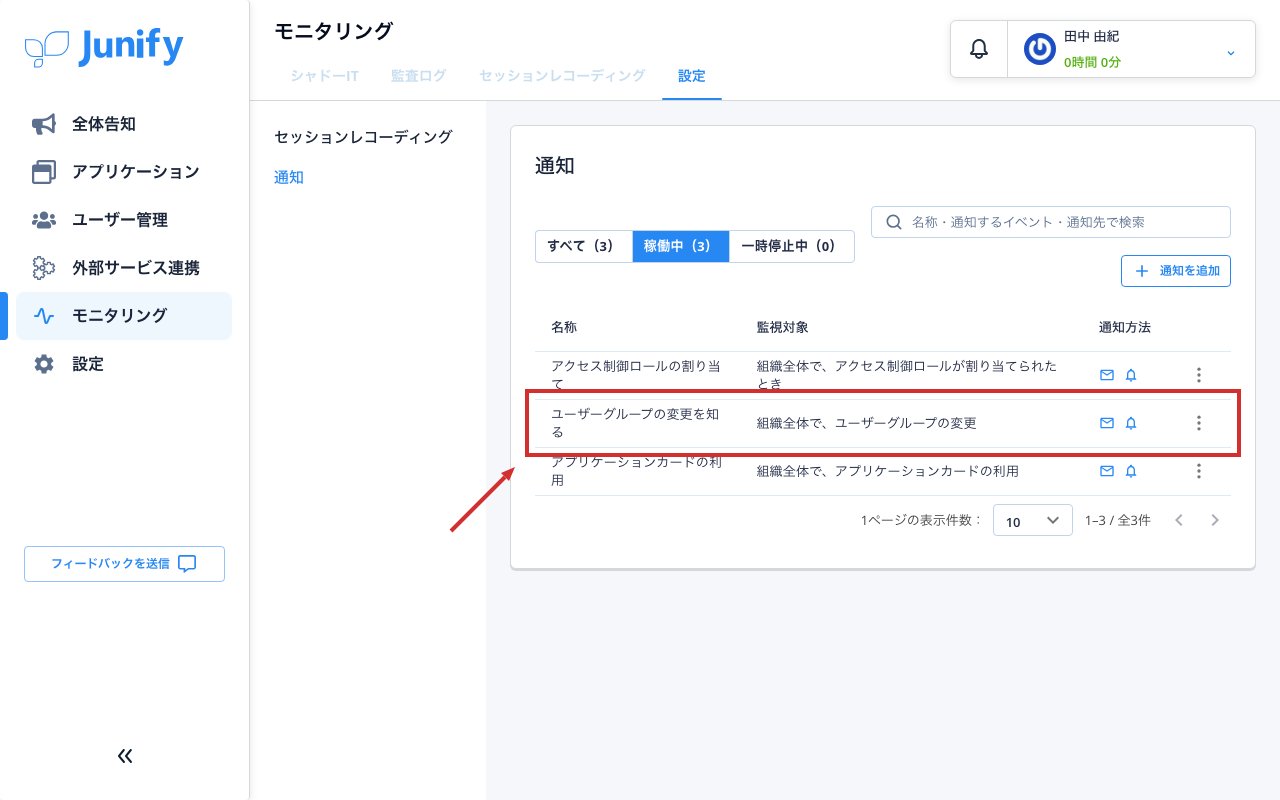Click the Junify leaf logo
The image size is (1280, 800).
(47, 48)
